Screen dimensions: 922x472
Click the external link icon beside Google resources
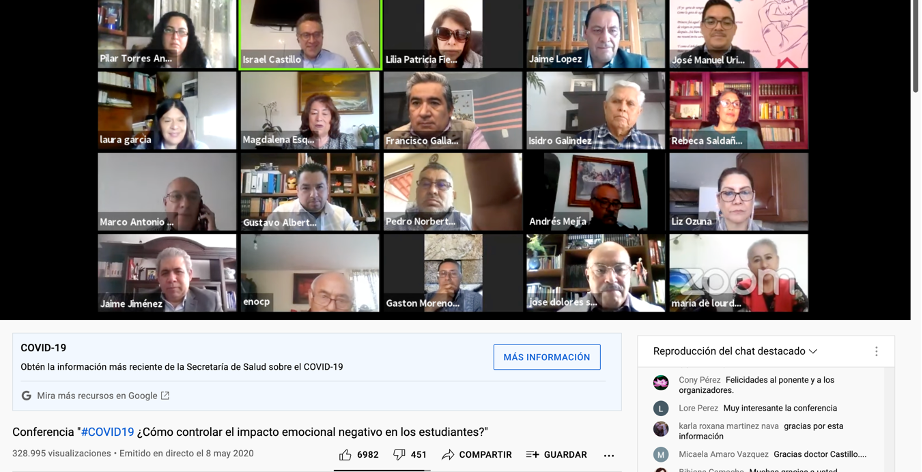pos(165,396)
